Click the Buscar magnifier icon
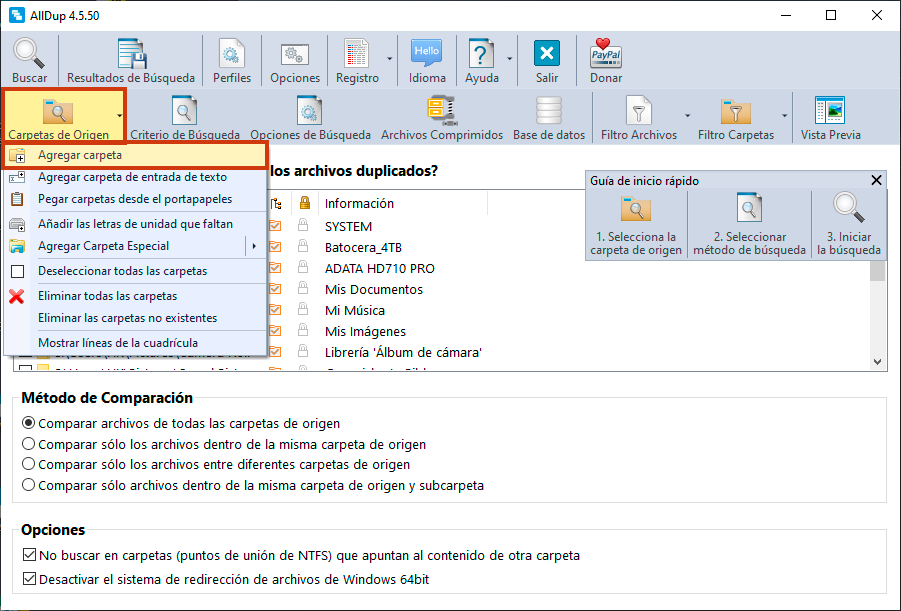 pyautogui.click(x=29, y=53)
